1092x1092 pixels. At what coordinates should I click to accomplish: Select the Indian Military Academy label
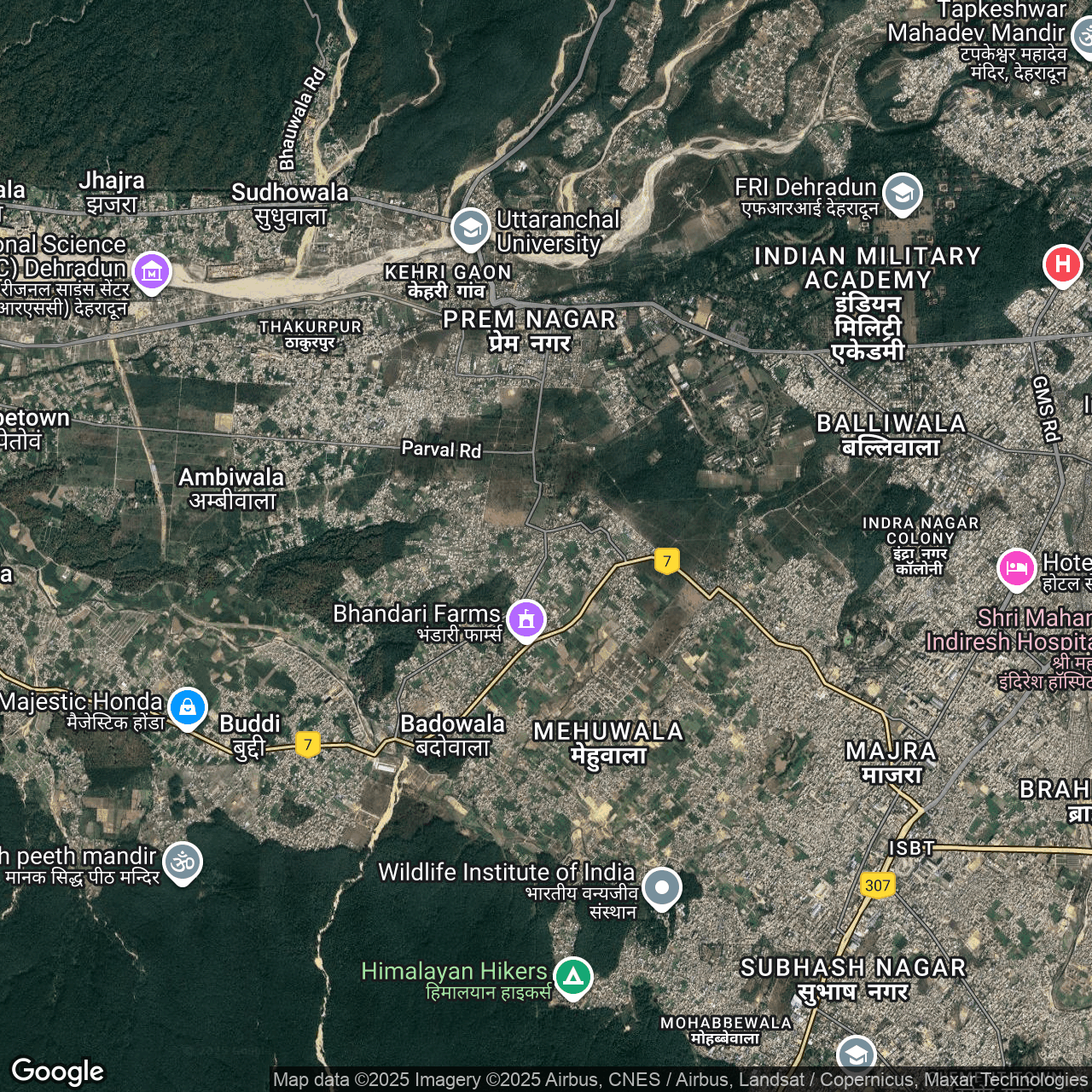(x=868, y=303)
